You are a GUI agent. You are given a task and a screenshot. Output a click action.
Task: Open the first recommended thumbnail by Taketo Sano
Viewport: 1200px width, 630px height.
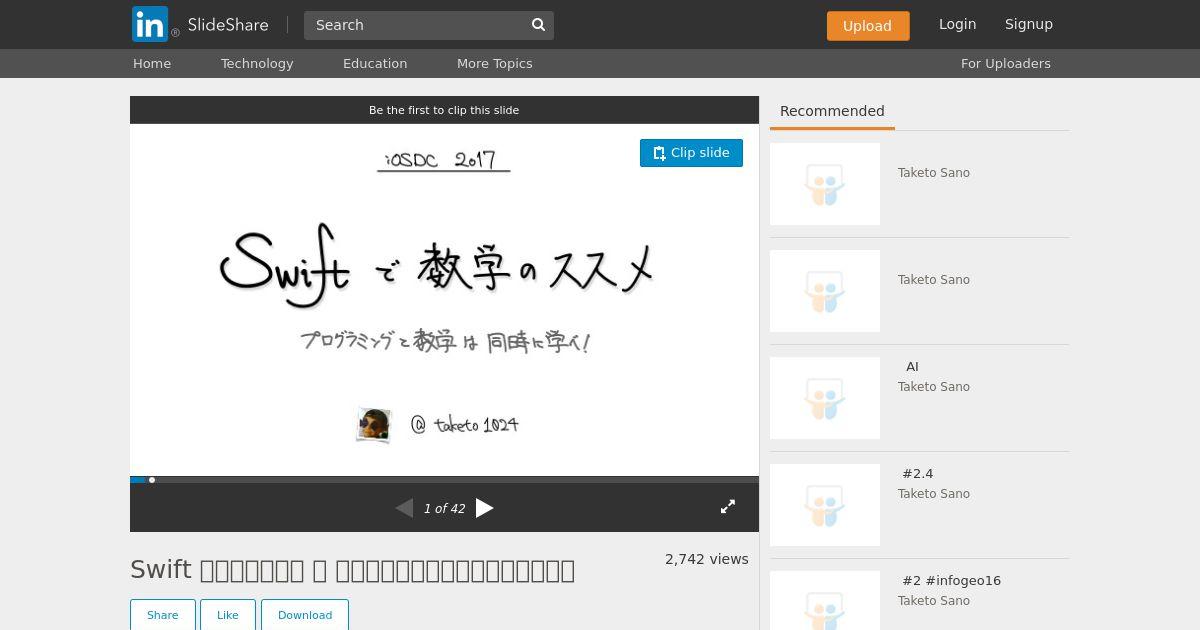825,184
